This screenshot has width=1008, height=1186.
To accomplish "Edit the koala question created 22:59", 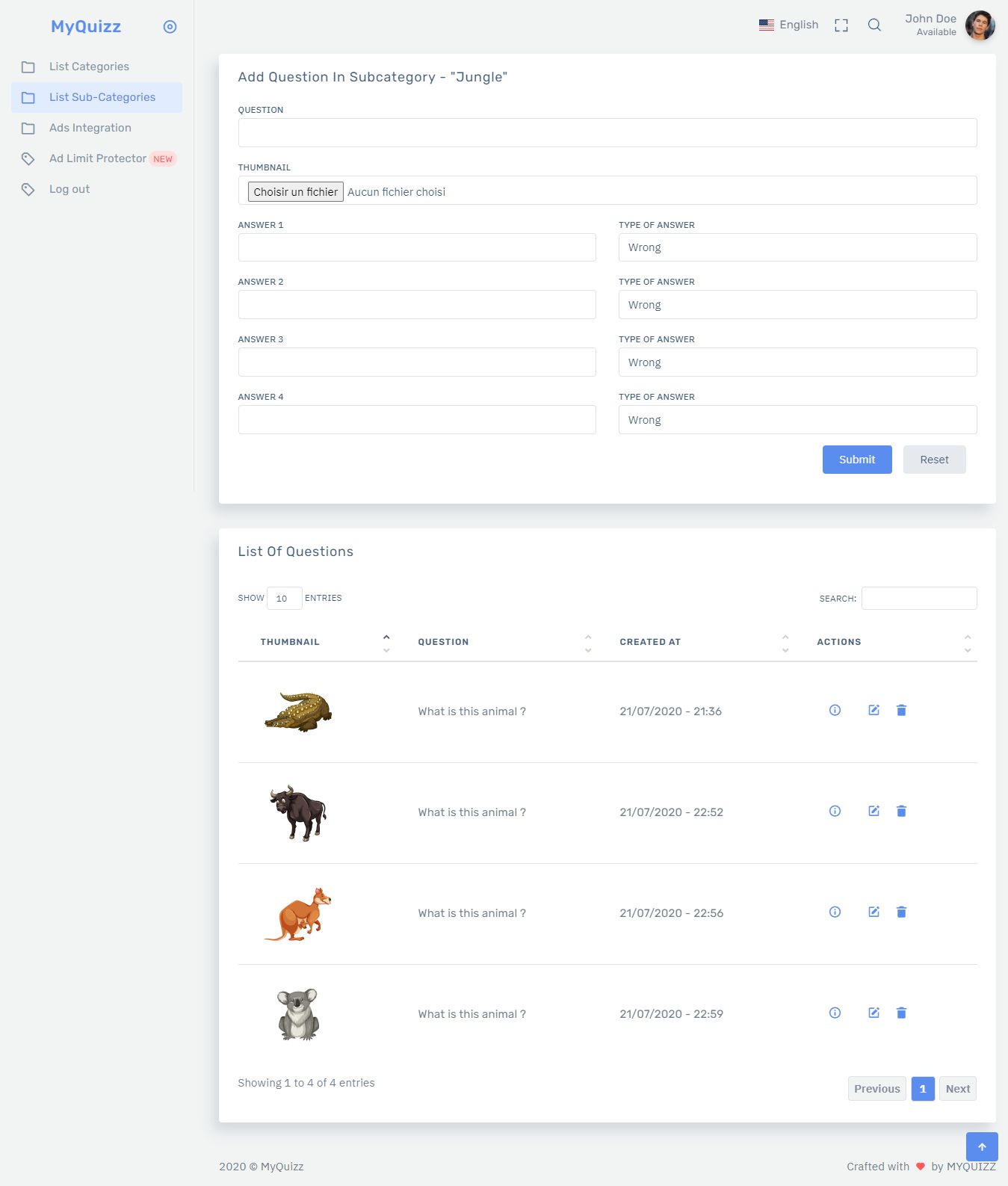I will coord(874,1013).
